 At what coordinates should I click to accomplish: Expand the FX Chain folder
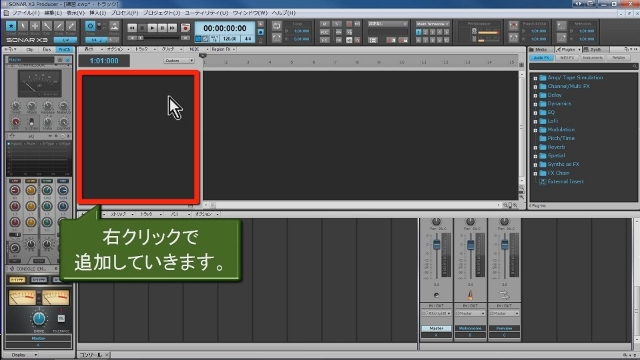click(x=535, y=173)
